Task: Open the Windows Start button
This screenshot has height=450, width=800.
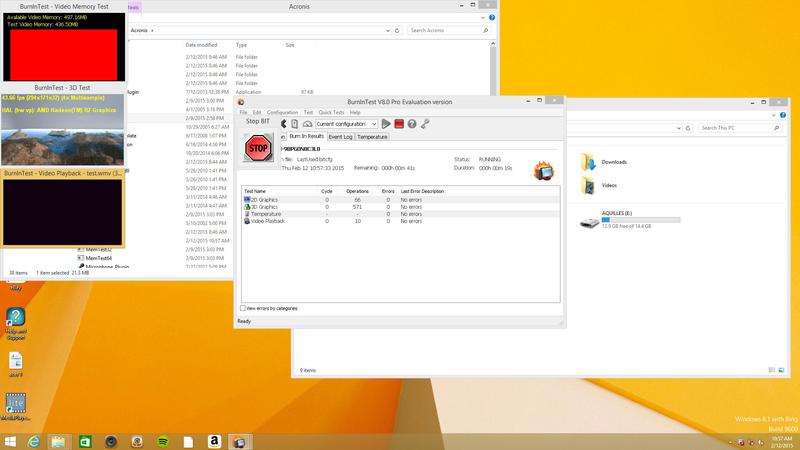Action: tap(10, 441)
